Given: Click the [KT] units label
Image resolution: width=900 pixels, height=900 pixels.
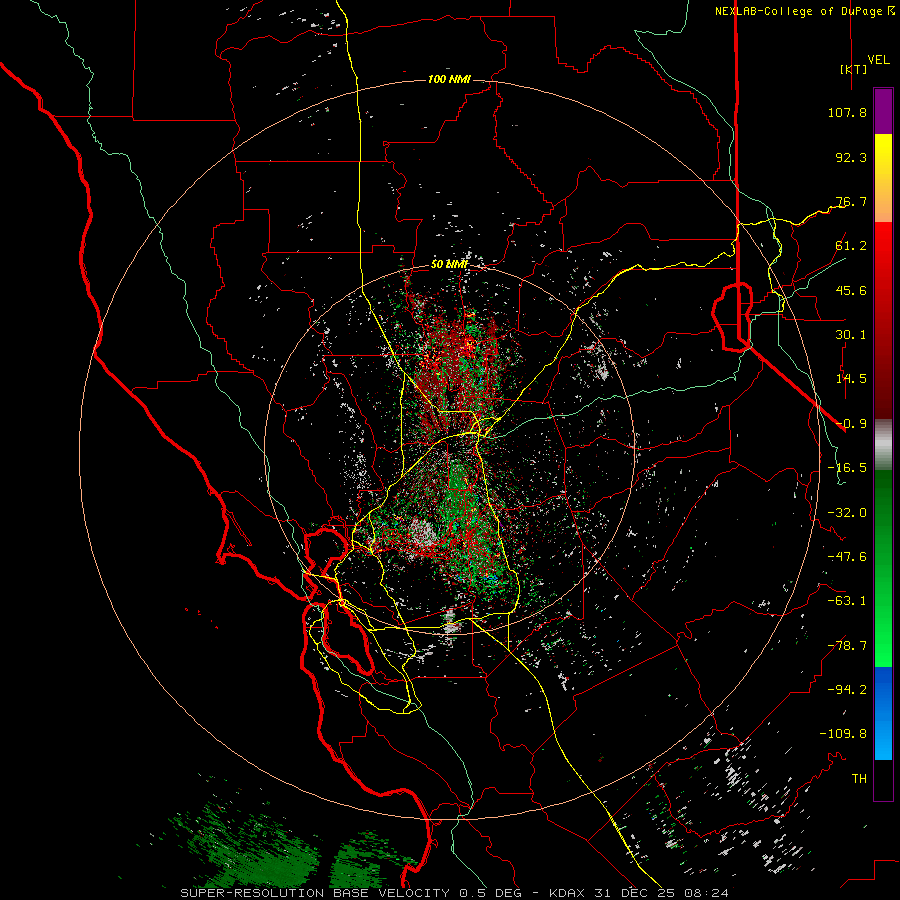Looking at the screenshot, I should [x=854, y=69].
